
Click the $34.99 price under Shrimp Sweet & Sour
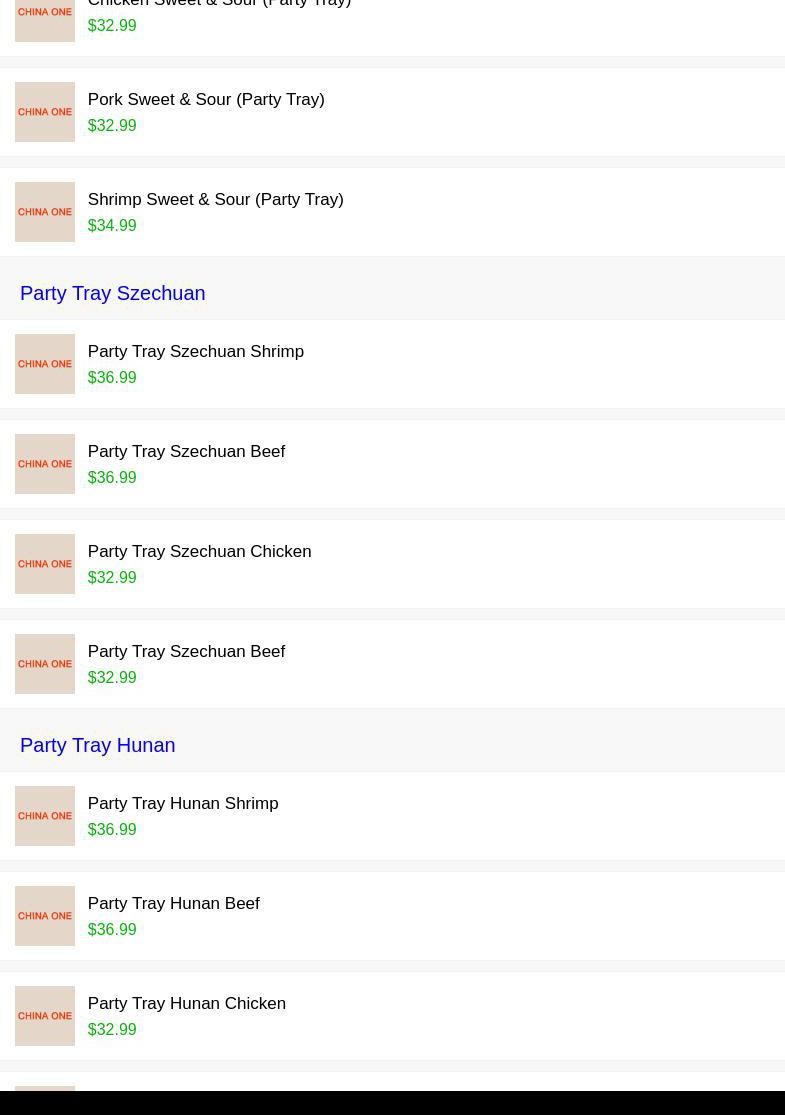click(112, 226)
